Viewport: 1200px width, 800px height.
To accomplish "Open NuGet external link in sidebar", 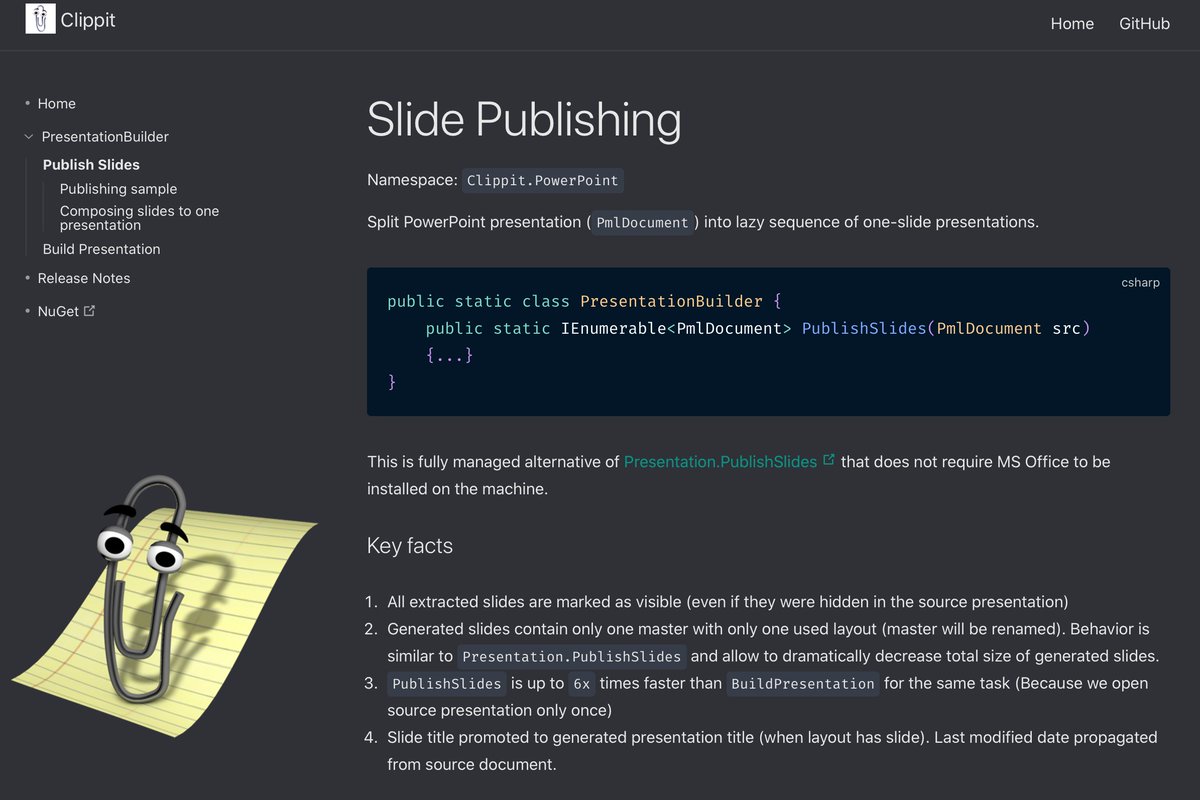I will [66, 311].
